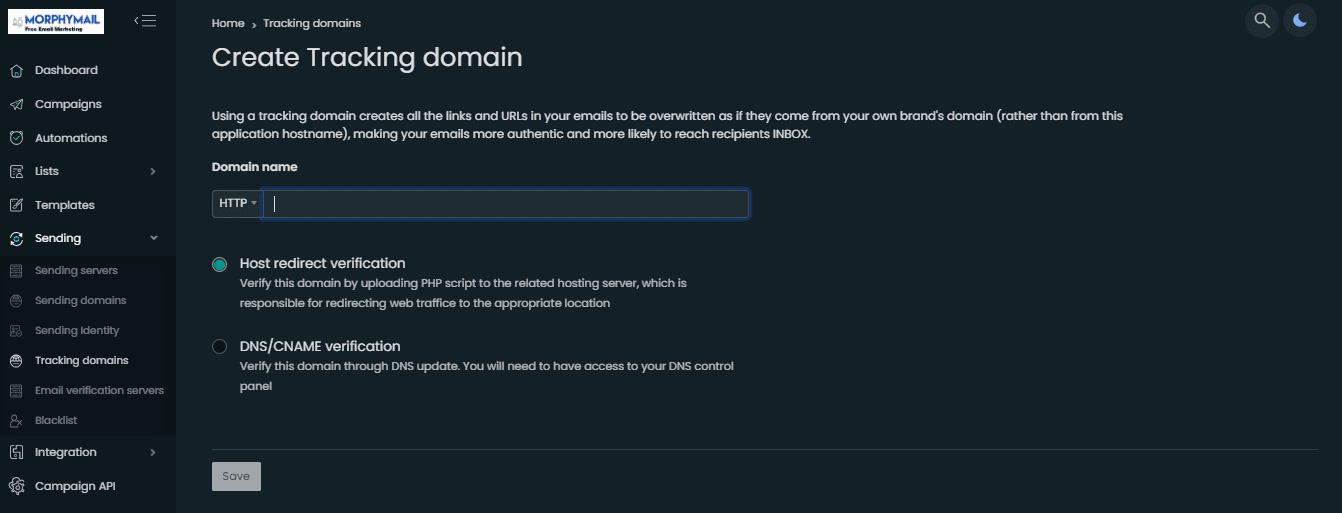1342x513 pixels.
Task: Click the MorphyMail logo
Action: click(56, 21)
